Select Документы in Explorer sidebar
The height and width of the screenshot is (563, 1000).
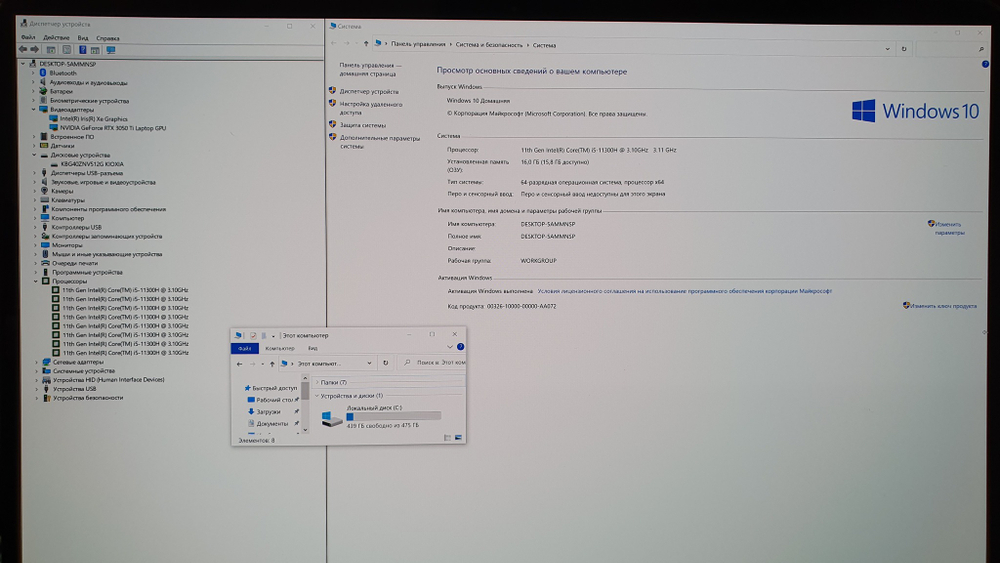tap(272, 423)
